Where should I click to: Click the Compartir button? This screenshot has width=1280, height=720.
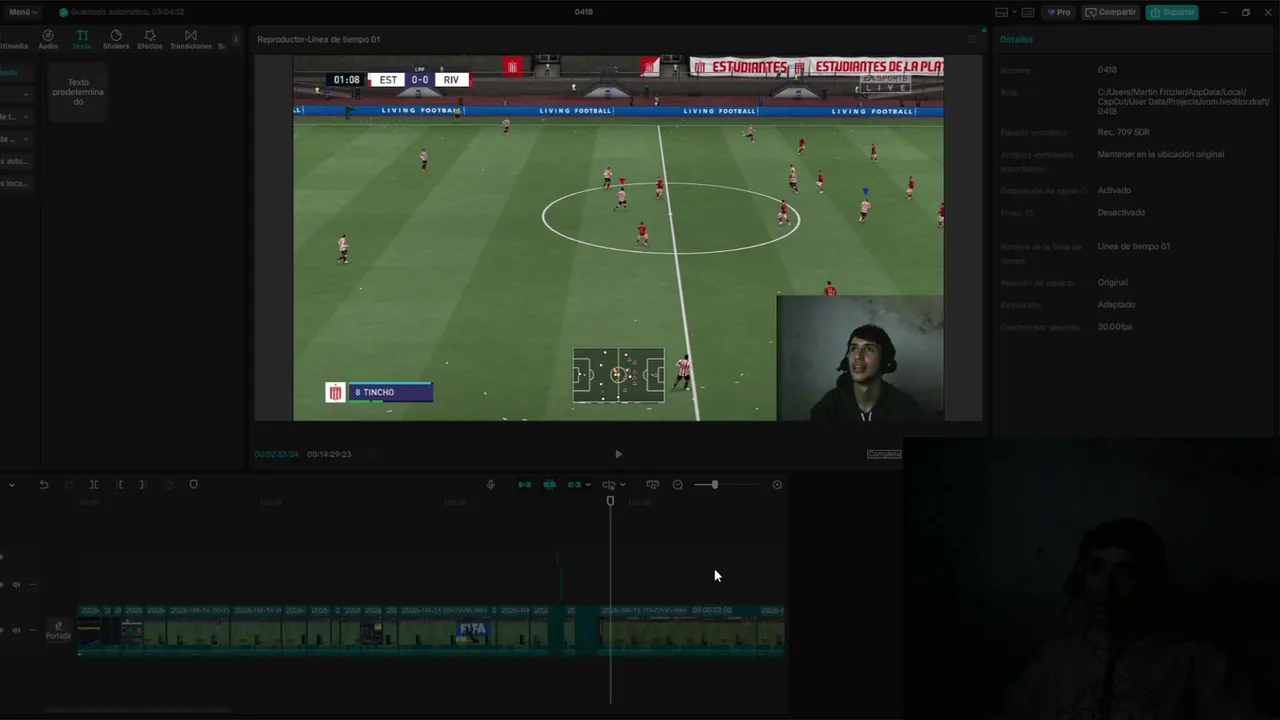click(1111, 12)
